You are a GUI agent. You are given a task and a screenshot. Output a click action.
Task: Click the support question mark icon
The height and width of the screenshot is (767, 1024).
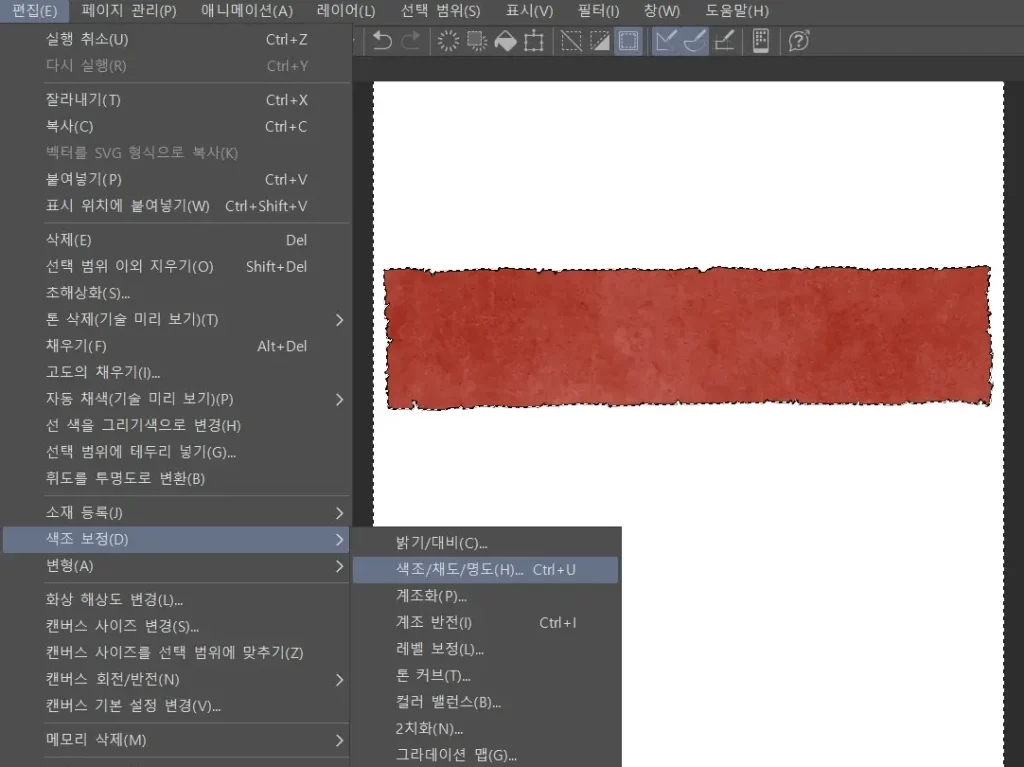pyautogui.click(x=798, y=41)
